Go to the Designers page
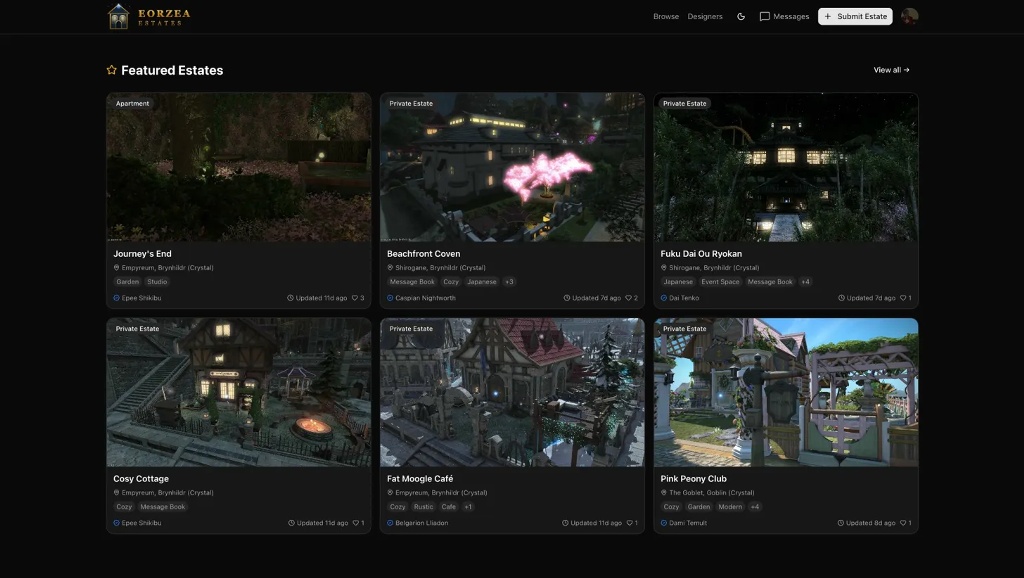Screen dimensions: 1024x578 [x=705, y=16]
